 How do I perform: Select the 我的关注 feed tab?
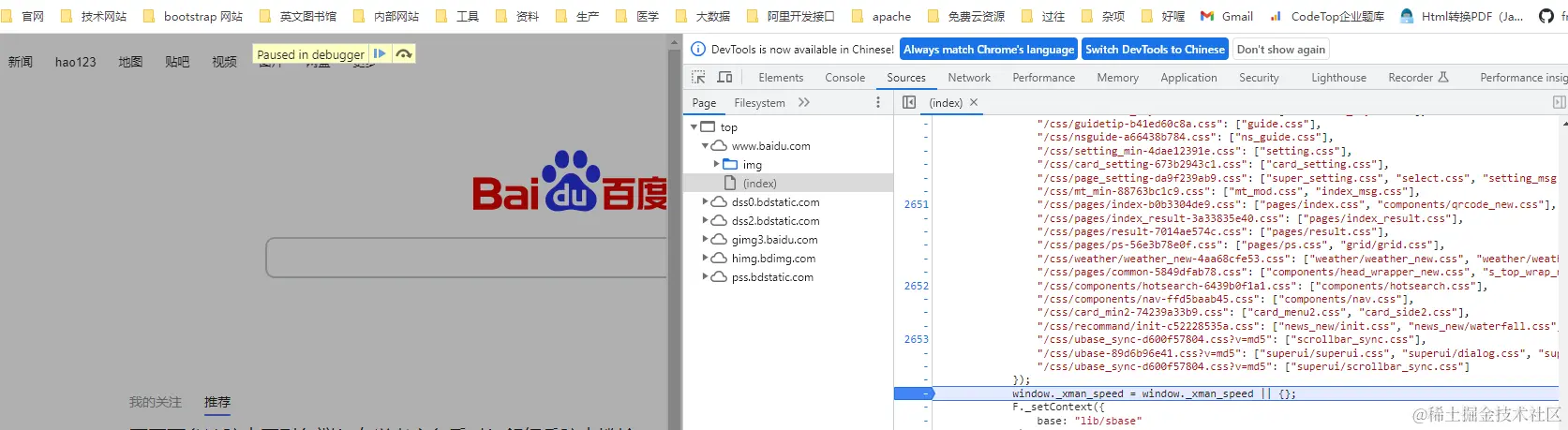tap(156, 402)
